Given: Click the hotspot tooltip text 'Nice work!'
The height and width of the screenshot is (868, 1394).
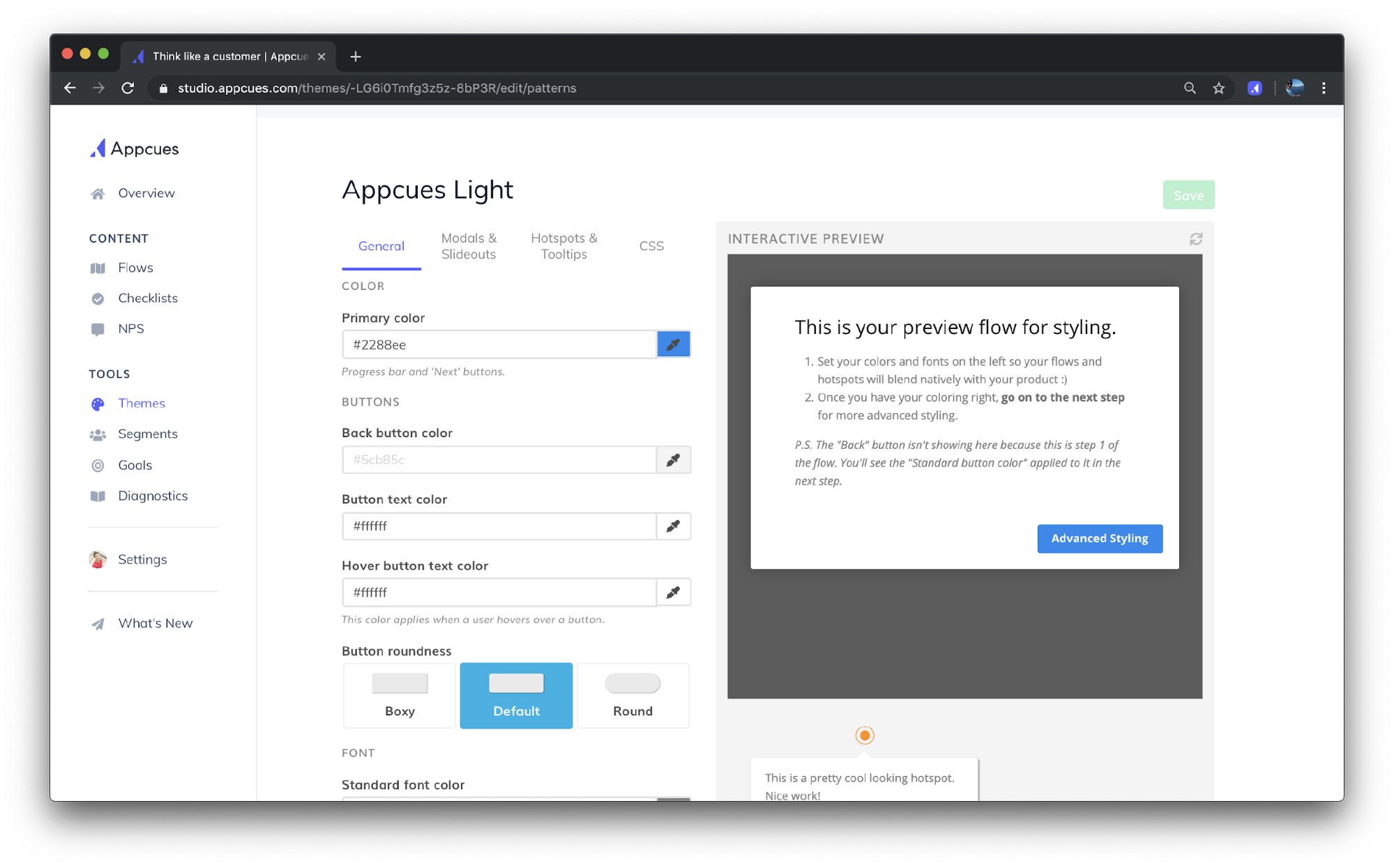Looking at the screenshot, I should click(792, 795).
